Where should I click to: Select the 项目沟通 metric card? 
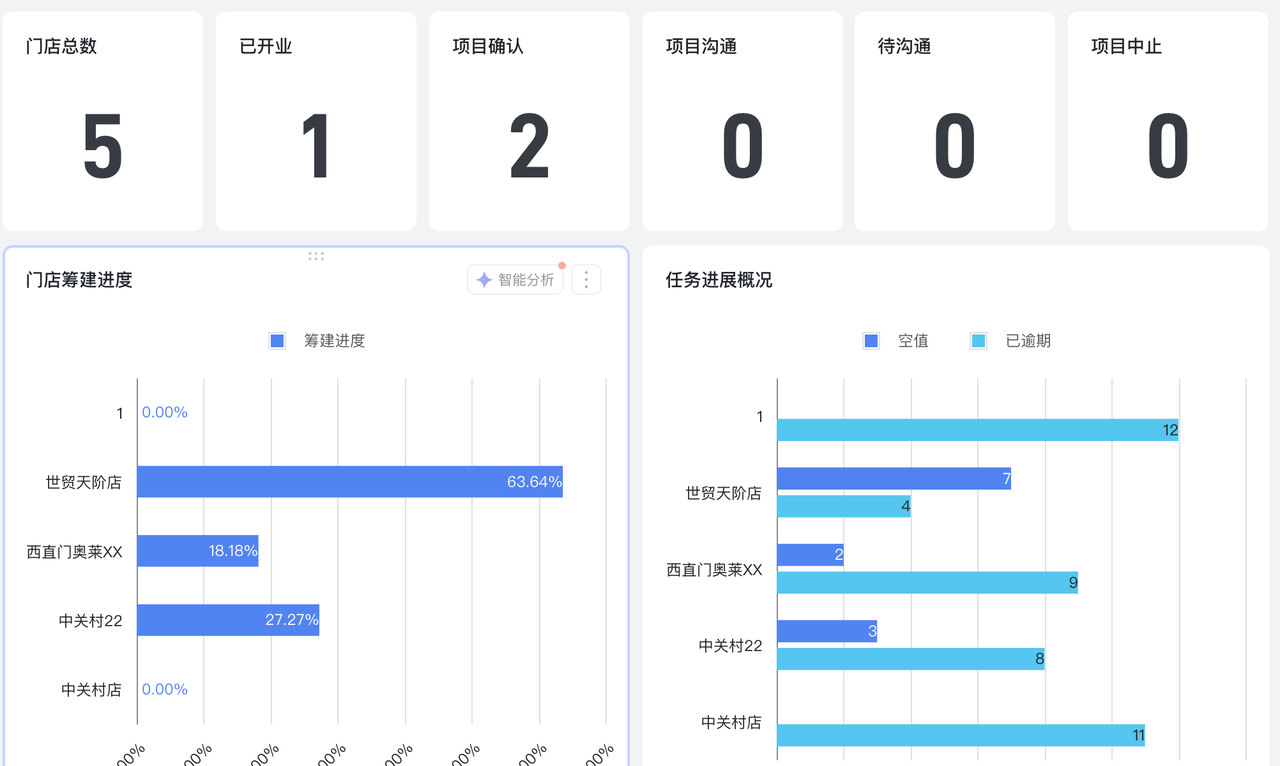coord(742,121)
